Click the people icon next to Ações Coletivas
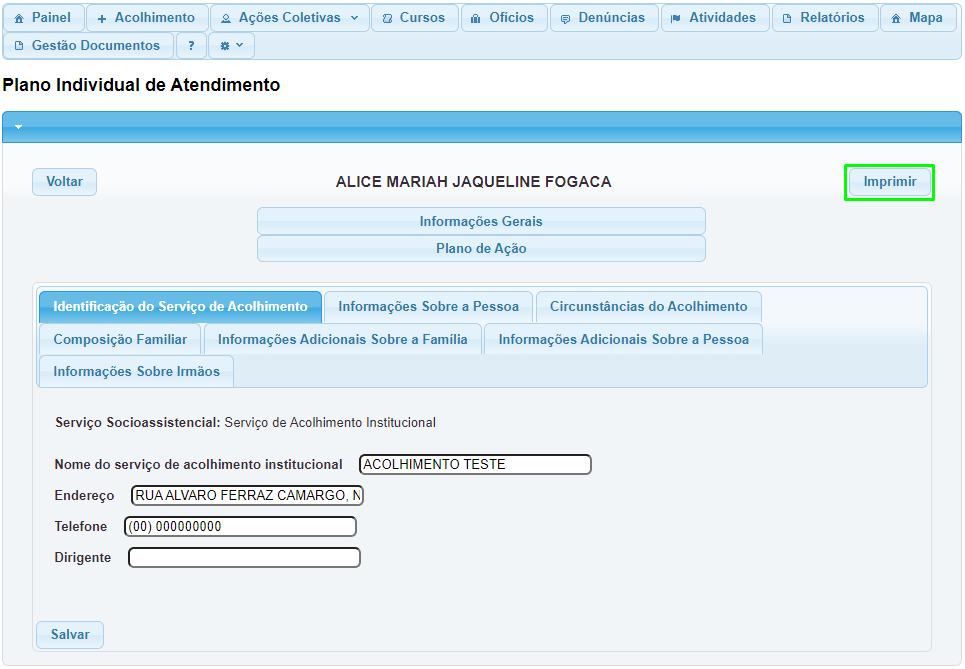The width and height of the screenshot is (965, 669). click(x=226, y=18)
